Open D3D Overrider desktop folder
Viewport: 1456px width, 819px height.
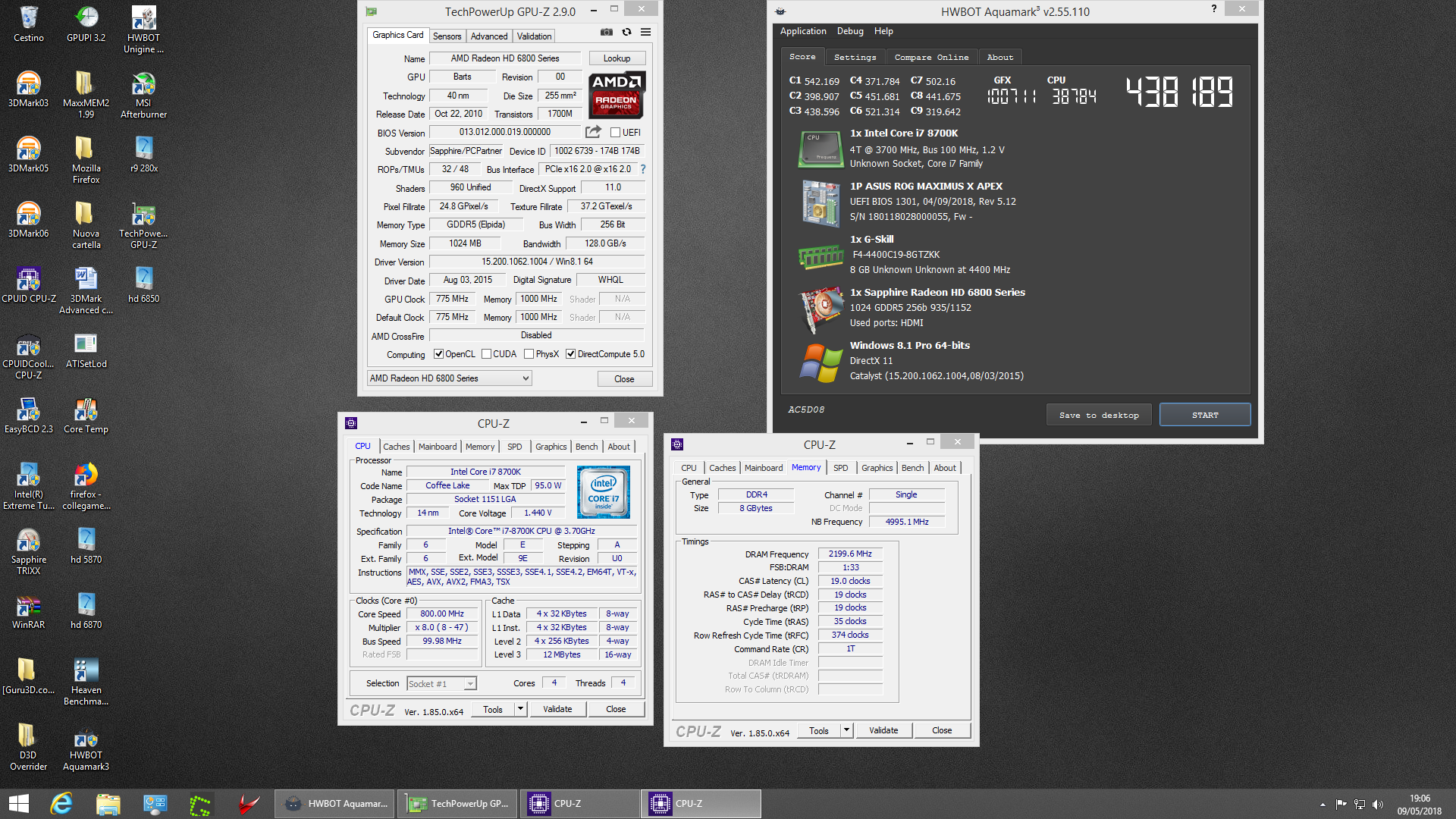click(28, 747)
